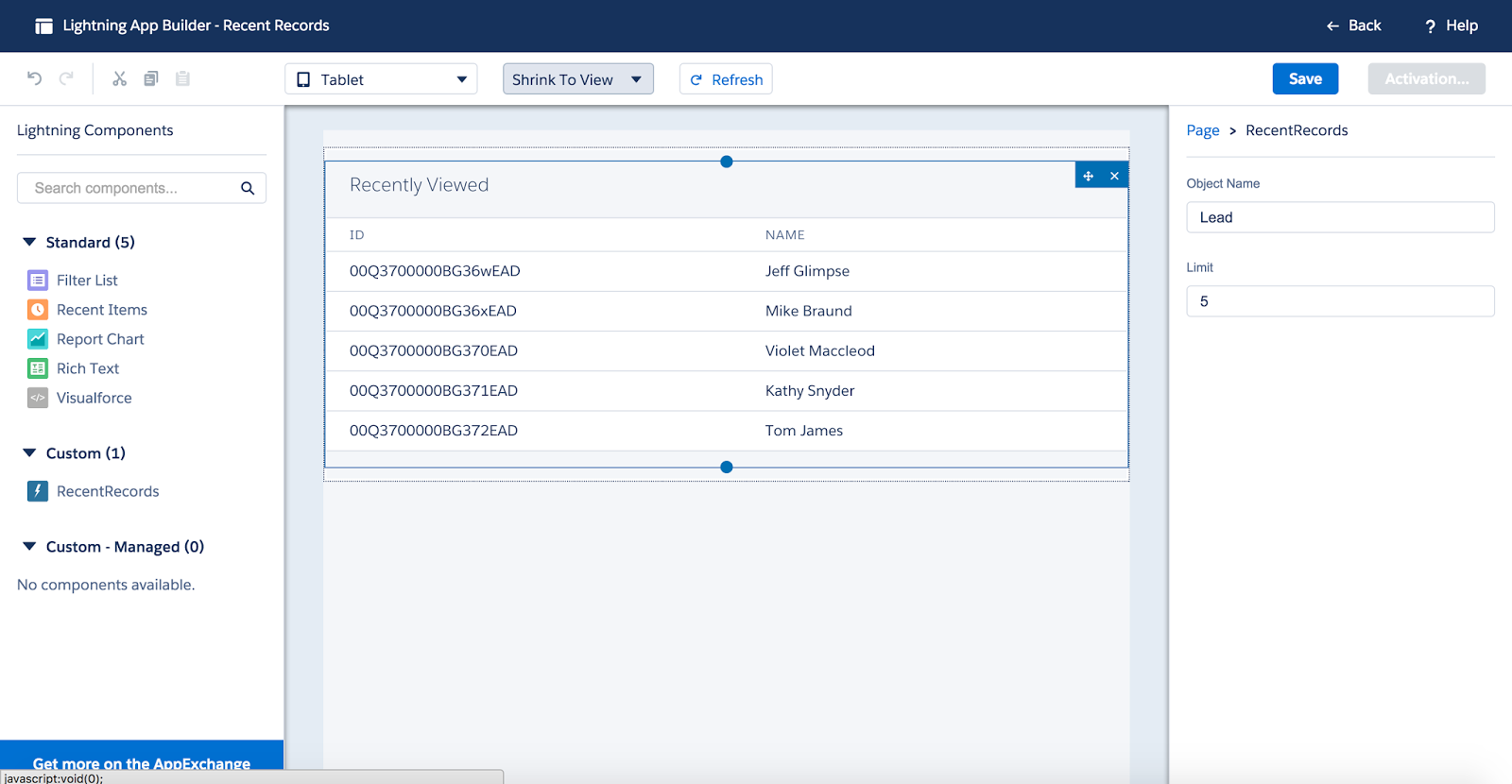The height and width of the screenshot is (784, 1512).
Task: Click the Report Chart component label
Action: (x=100, y=338)
